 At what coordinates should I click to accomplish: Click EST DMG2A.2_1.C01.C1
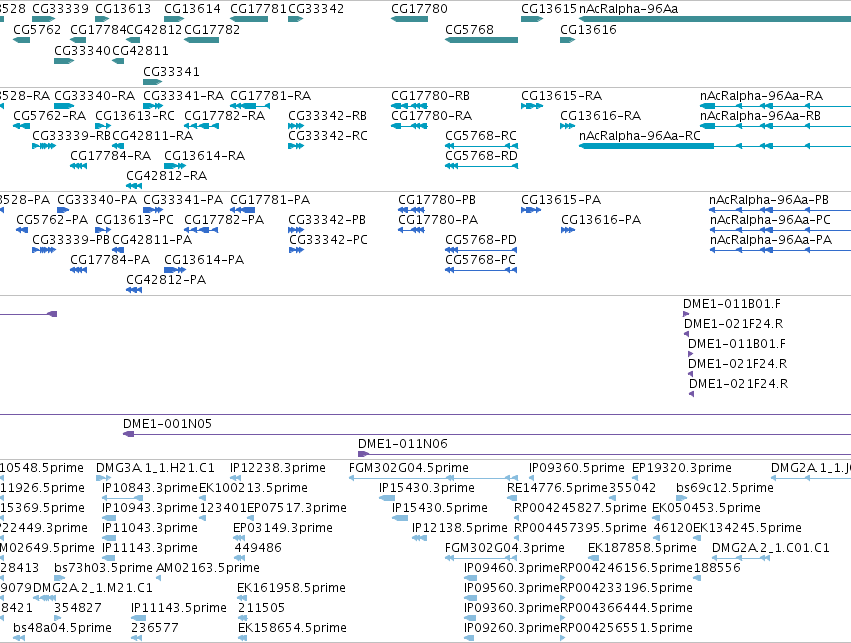point(771,548)
